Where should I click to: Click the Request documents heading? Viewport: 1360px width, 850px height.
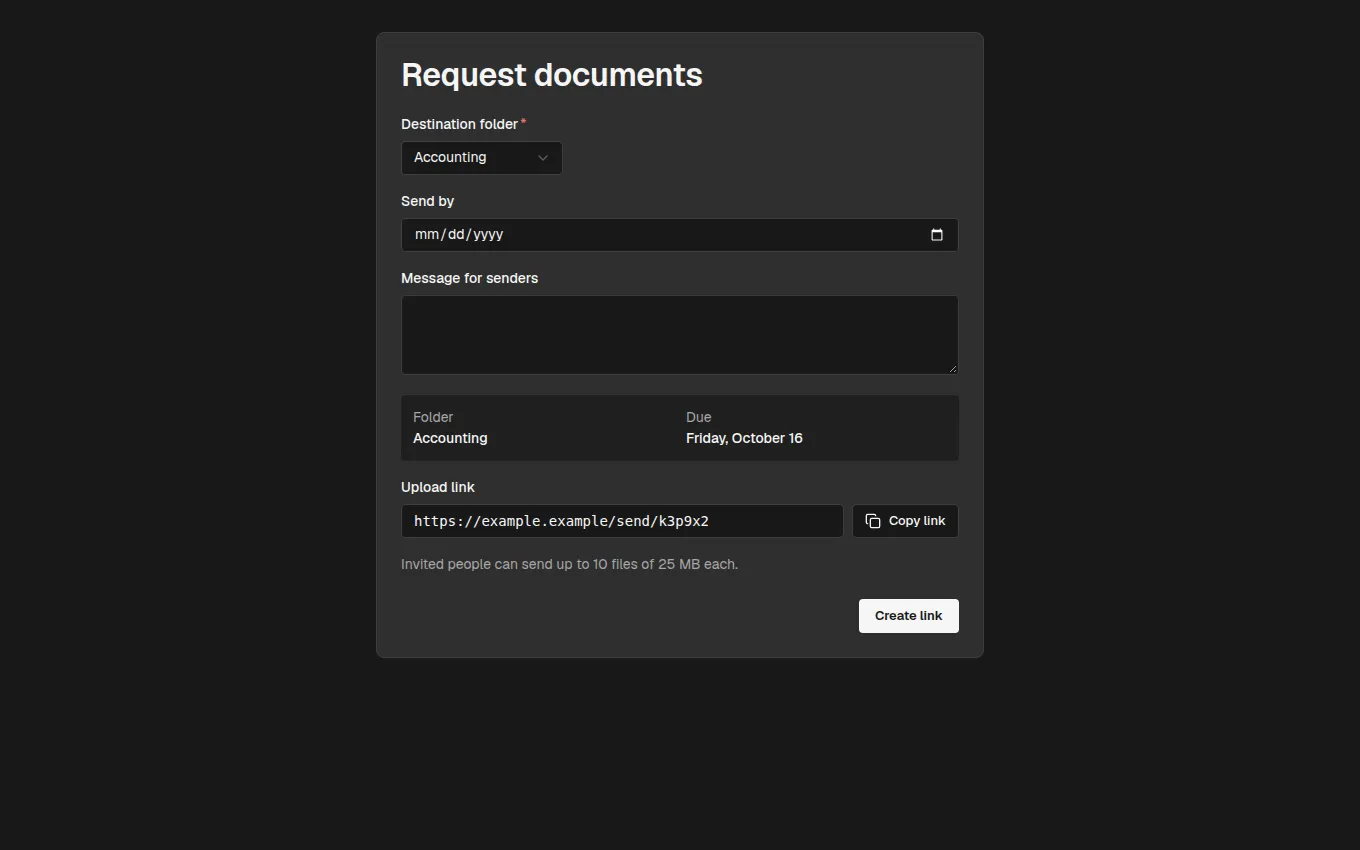click(552, 75)
